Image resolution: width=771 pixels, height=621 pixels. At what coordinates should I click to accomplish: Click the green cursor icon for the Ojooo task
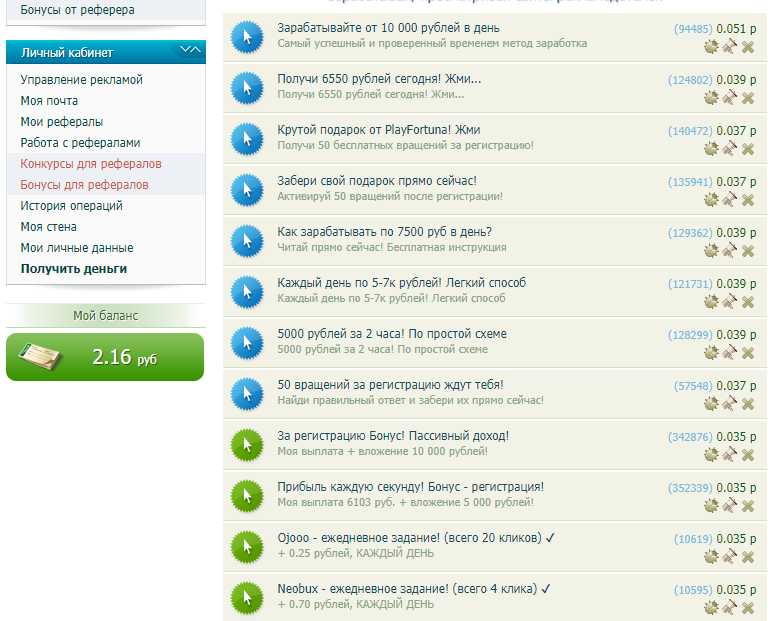tap(245, 546)
